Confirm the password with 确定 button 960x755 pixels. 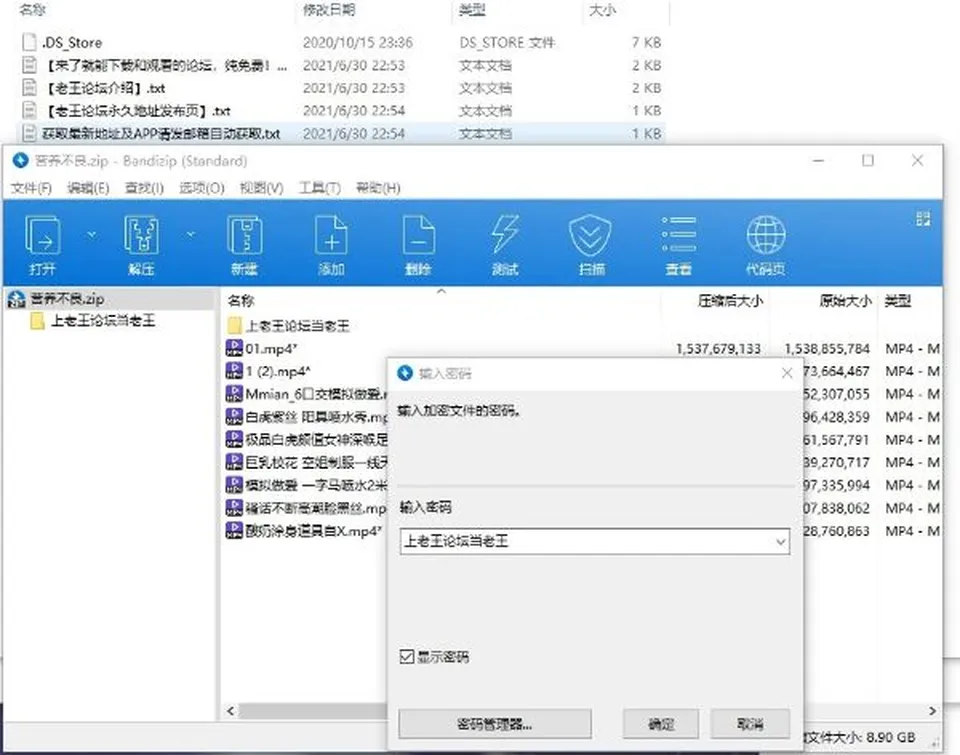(x=661, y=724)
